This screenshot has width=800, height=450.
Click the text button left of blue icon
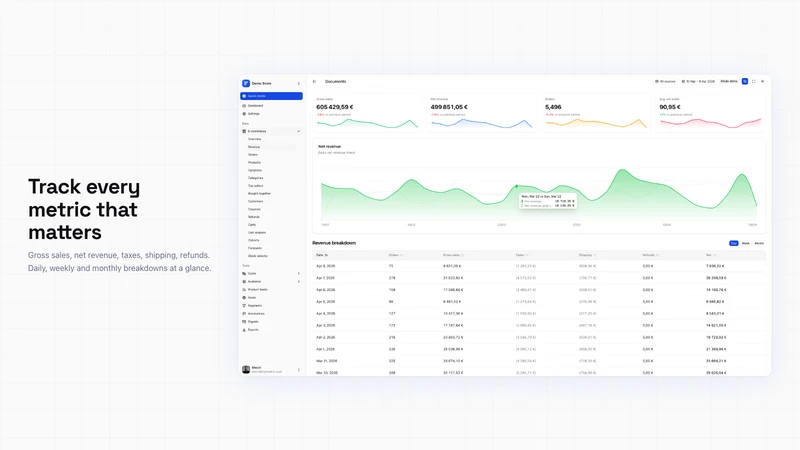pos(729,82)
